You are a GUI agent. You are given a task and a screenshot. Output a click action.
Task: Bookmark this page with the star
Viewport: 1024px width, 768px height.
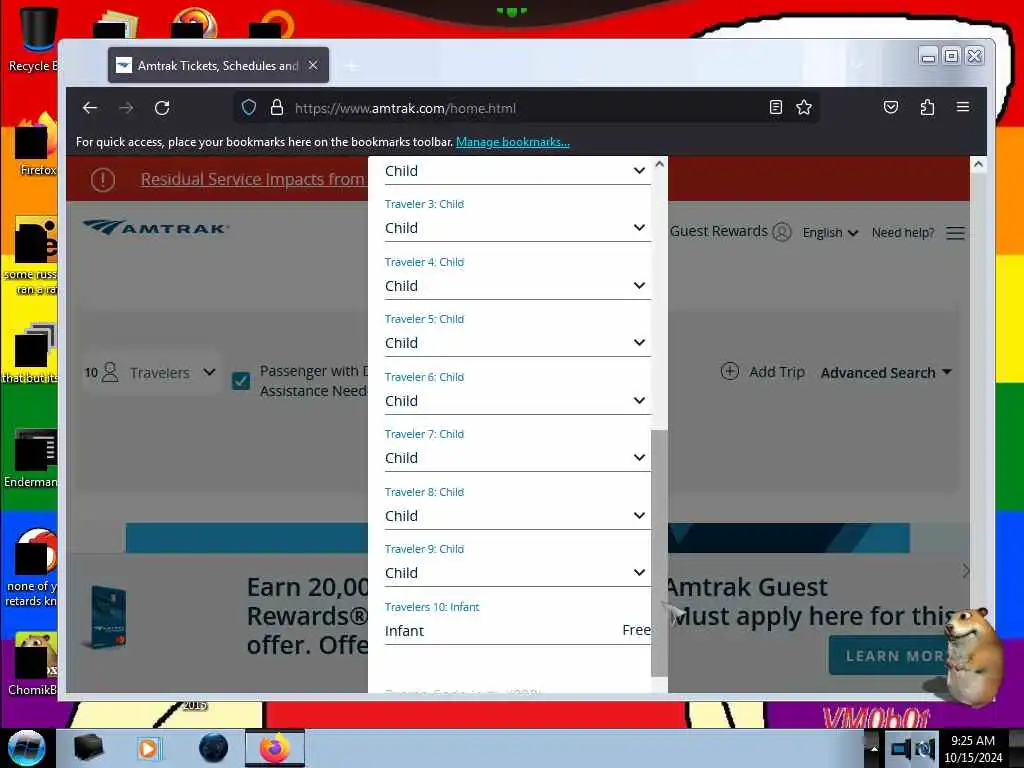(x=804, y=108)
